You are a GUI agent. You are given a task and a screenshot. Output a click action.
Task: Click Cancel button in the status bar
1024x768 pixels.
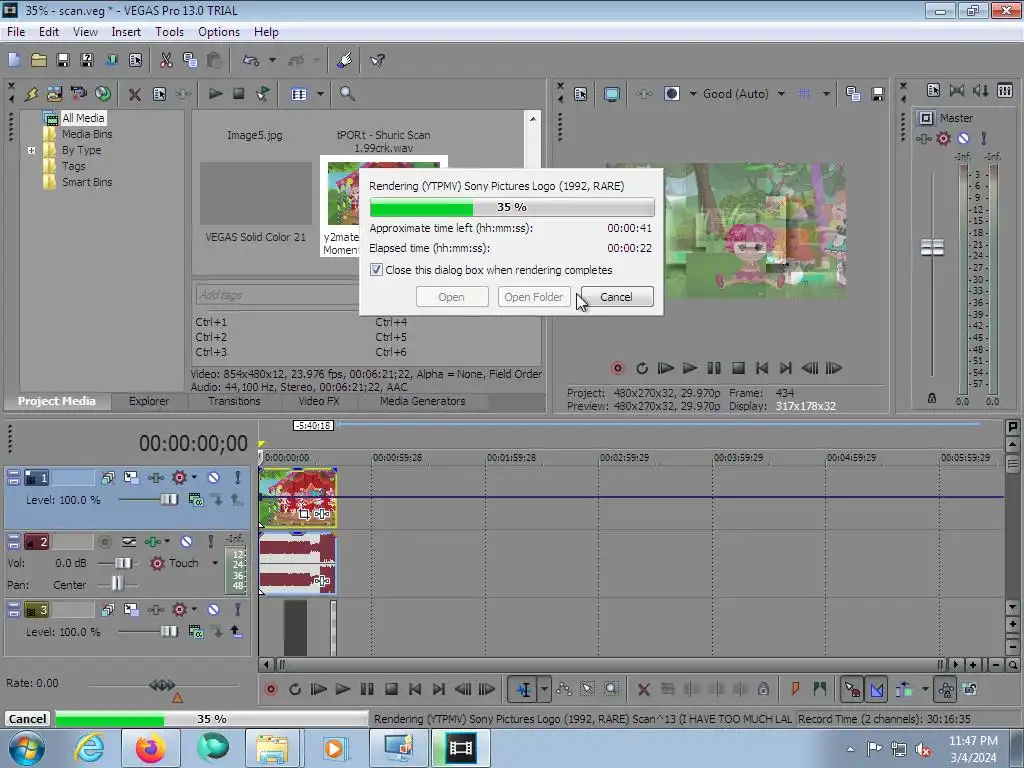coord(27,718)
